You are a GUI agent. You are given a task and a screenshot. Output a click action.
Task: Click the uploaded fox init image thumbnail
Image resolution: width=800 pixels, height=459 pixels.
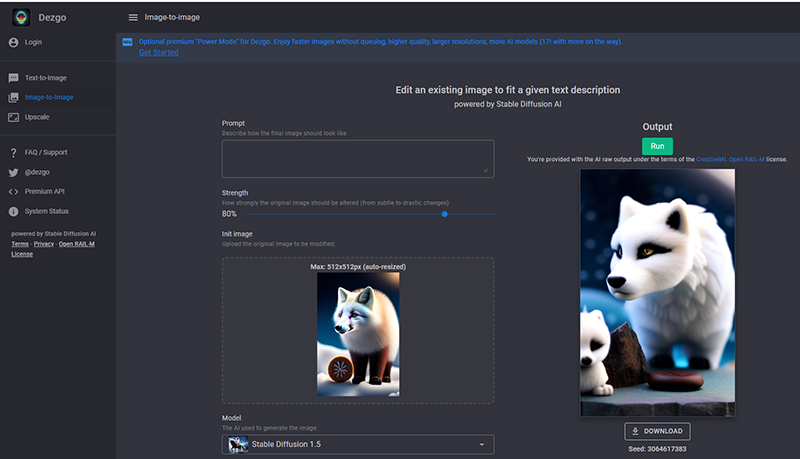pos(358,334)
